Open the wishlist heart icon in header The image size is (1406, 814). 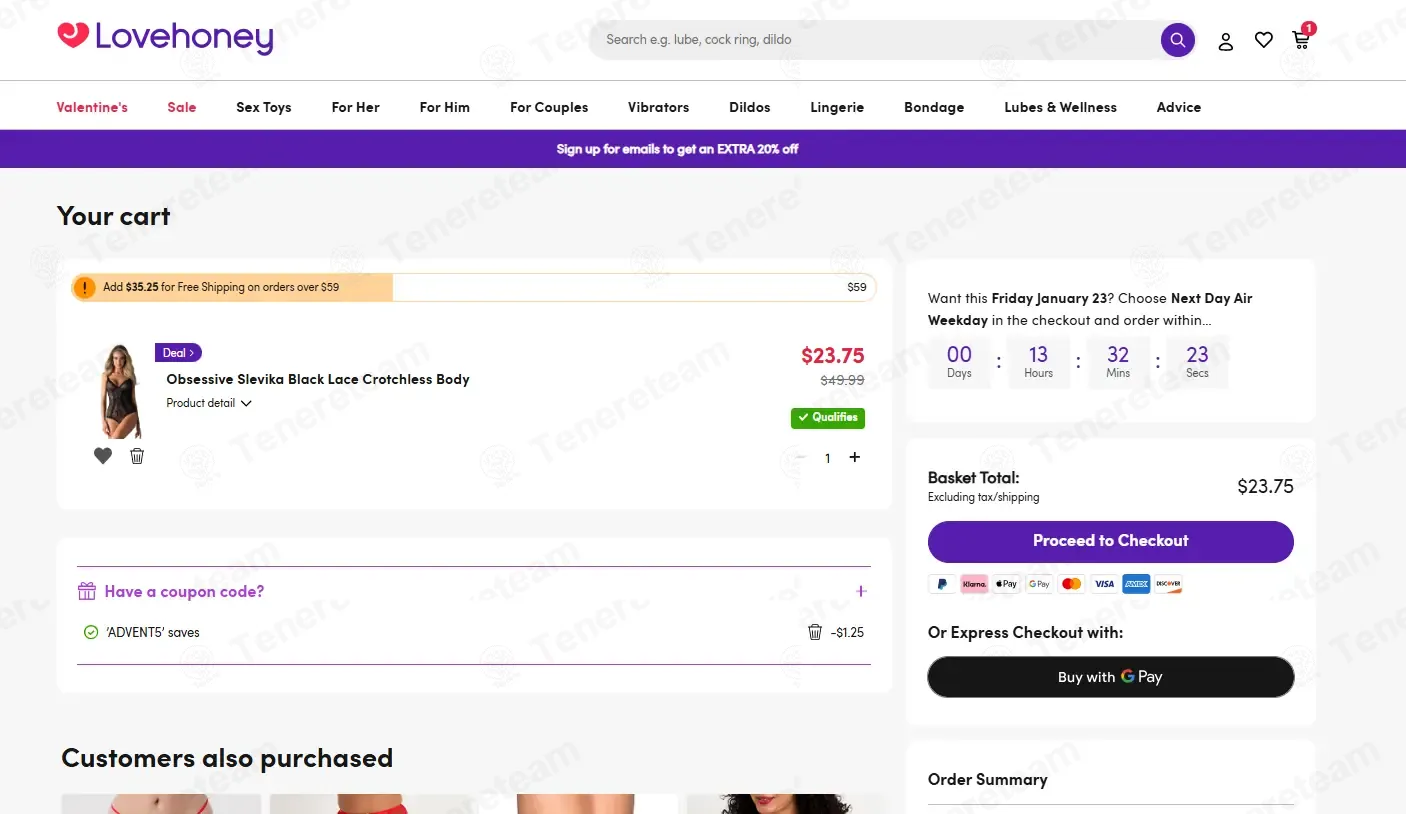click(x=1264, y=40)
